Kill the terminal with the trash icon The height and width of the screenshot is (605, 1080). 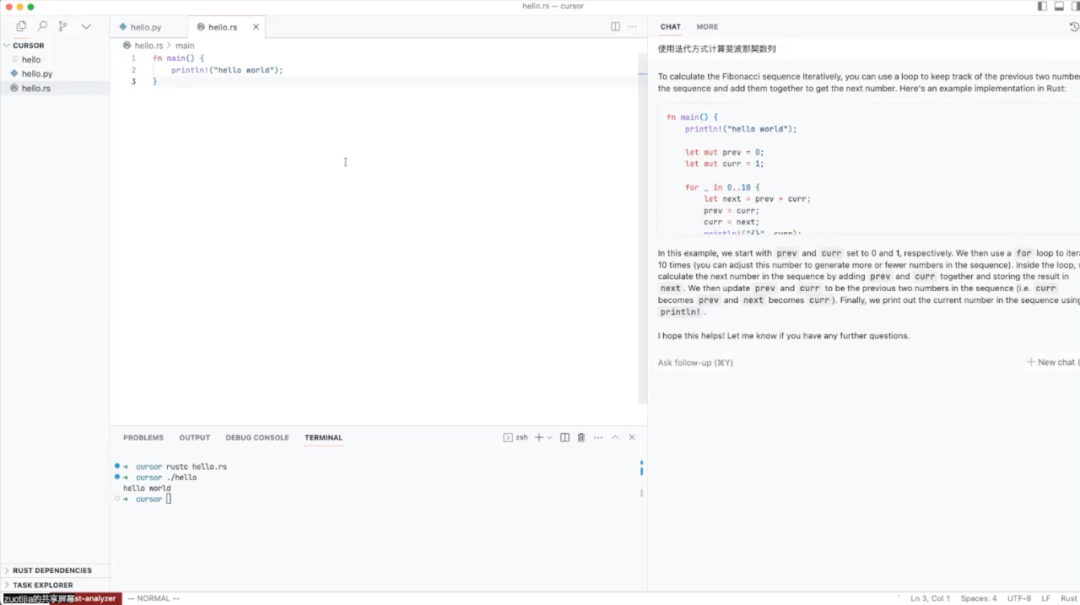[581, 437]
